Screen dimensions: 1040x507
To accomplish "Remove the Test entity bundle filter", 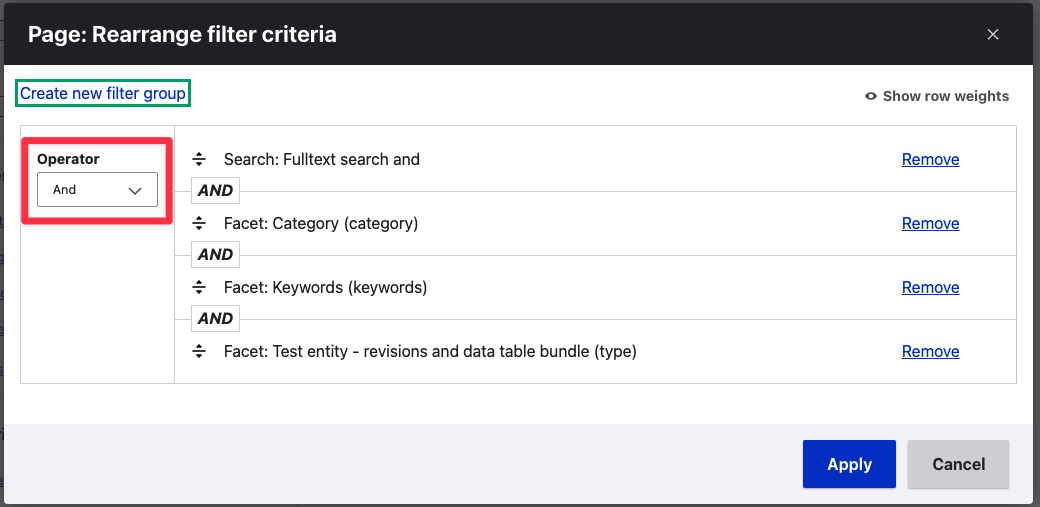I will click(930, 352).
